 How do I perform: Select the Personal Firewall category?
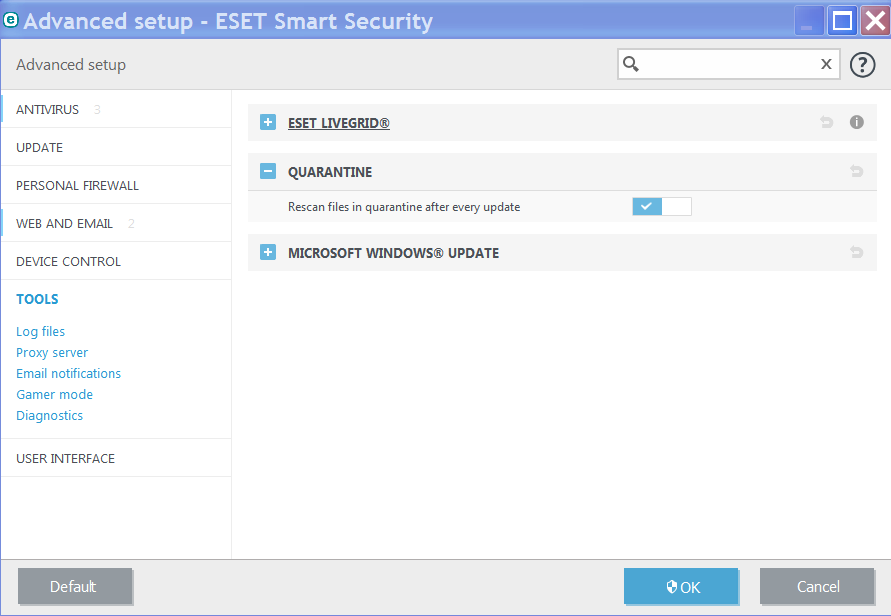[77, 185]
